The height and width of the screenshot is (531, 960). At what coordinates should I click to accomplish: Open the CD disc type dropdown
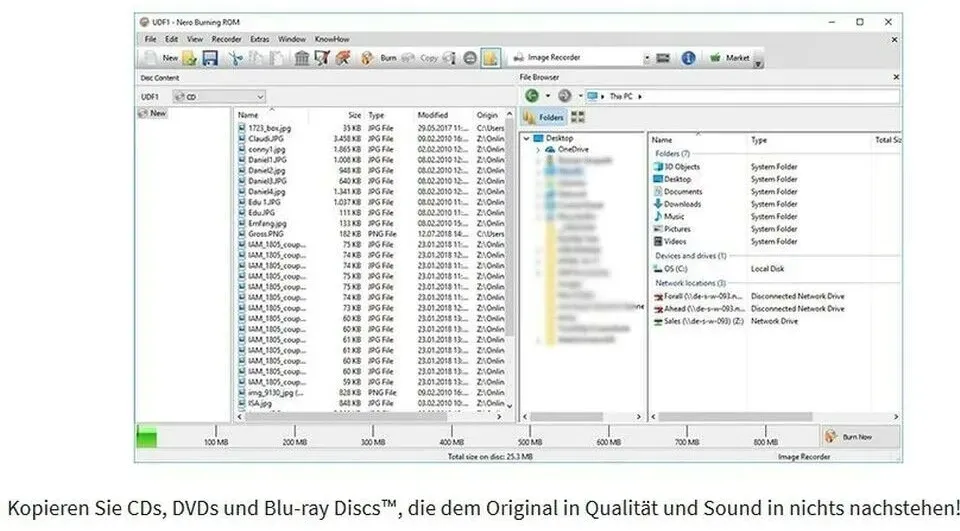pyautogui.click(x=219, y=97)
